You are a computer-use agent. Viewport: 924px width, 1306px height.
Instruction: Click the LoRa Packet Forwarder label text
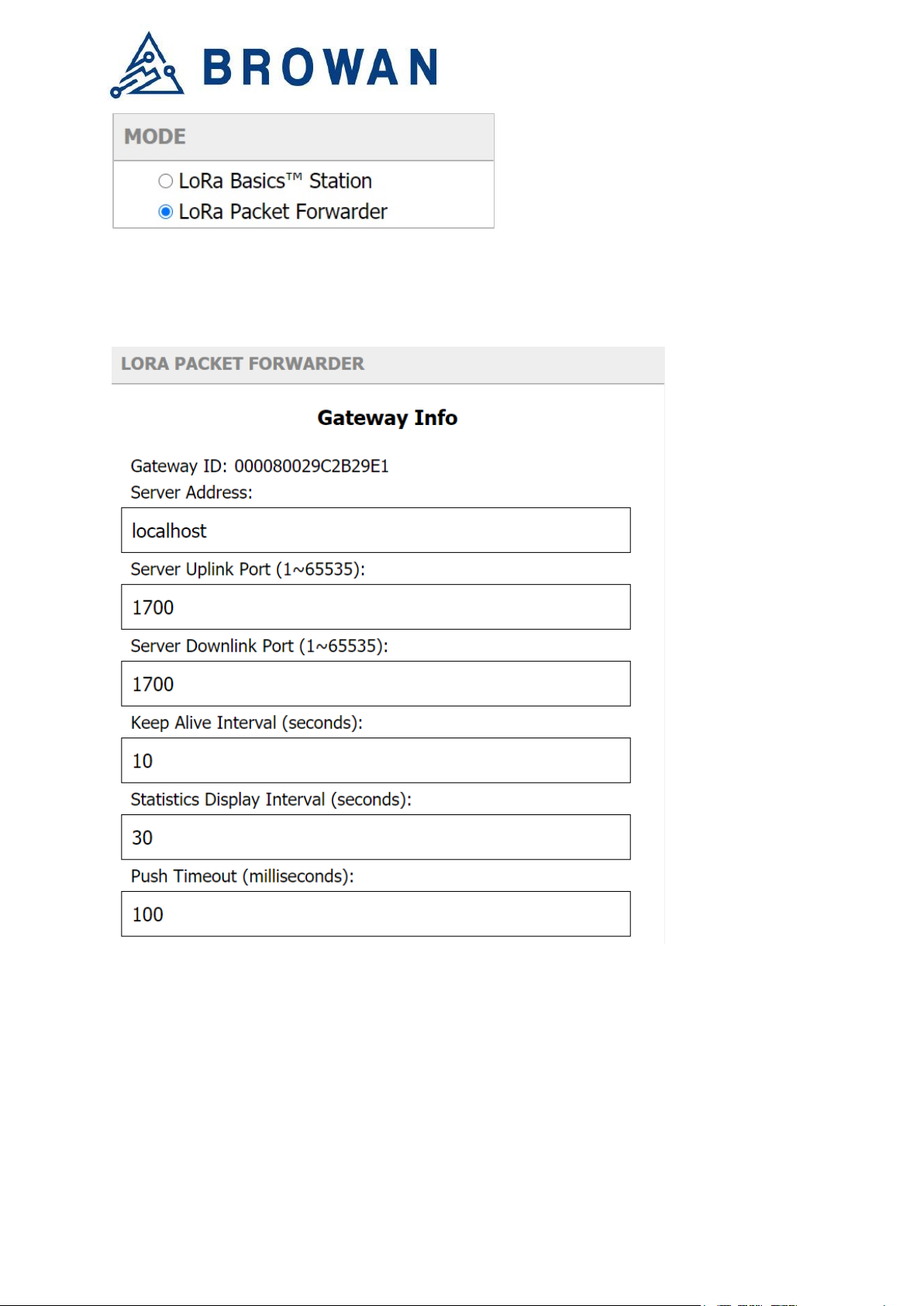[283, 212]
